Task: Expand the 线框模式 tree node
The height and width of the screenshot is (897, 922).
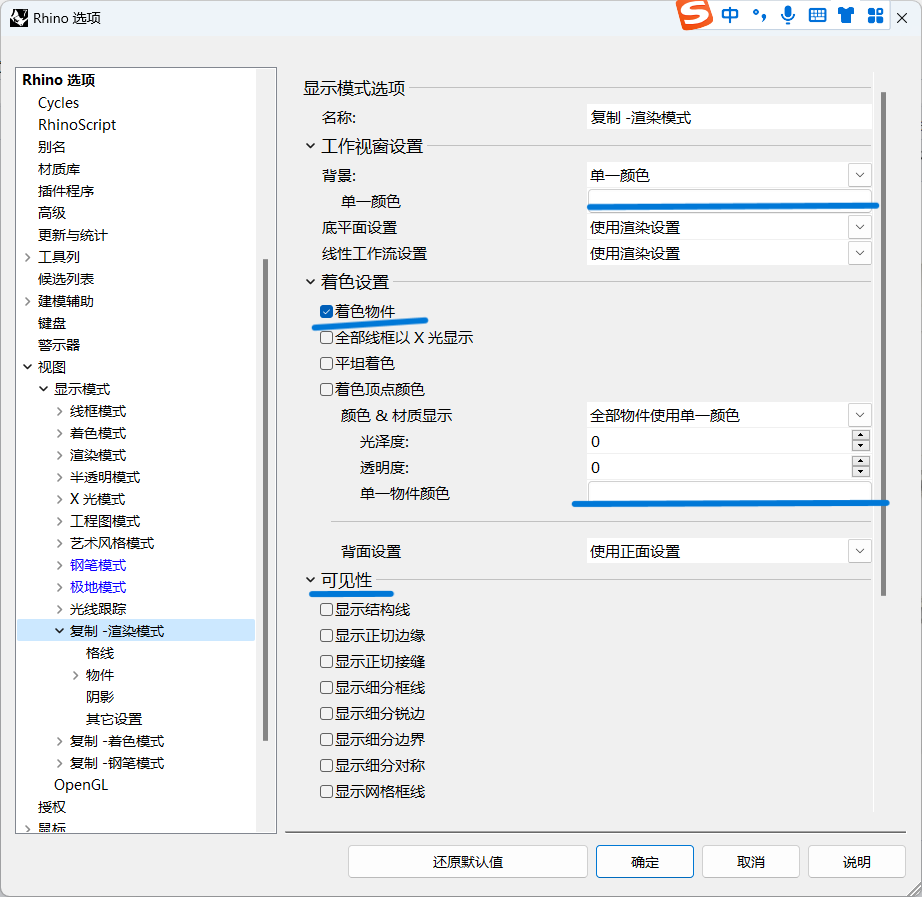Action: [59, 411]
